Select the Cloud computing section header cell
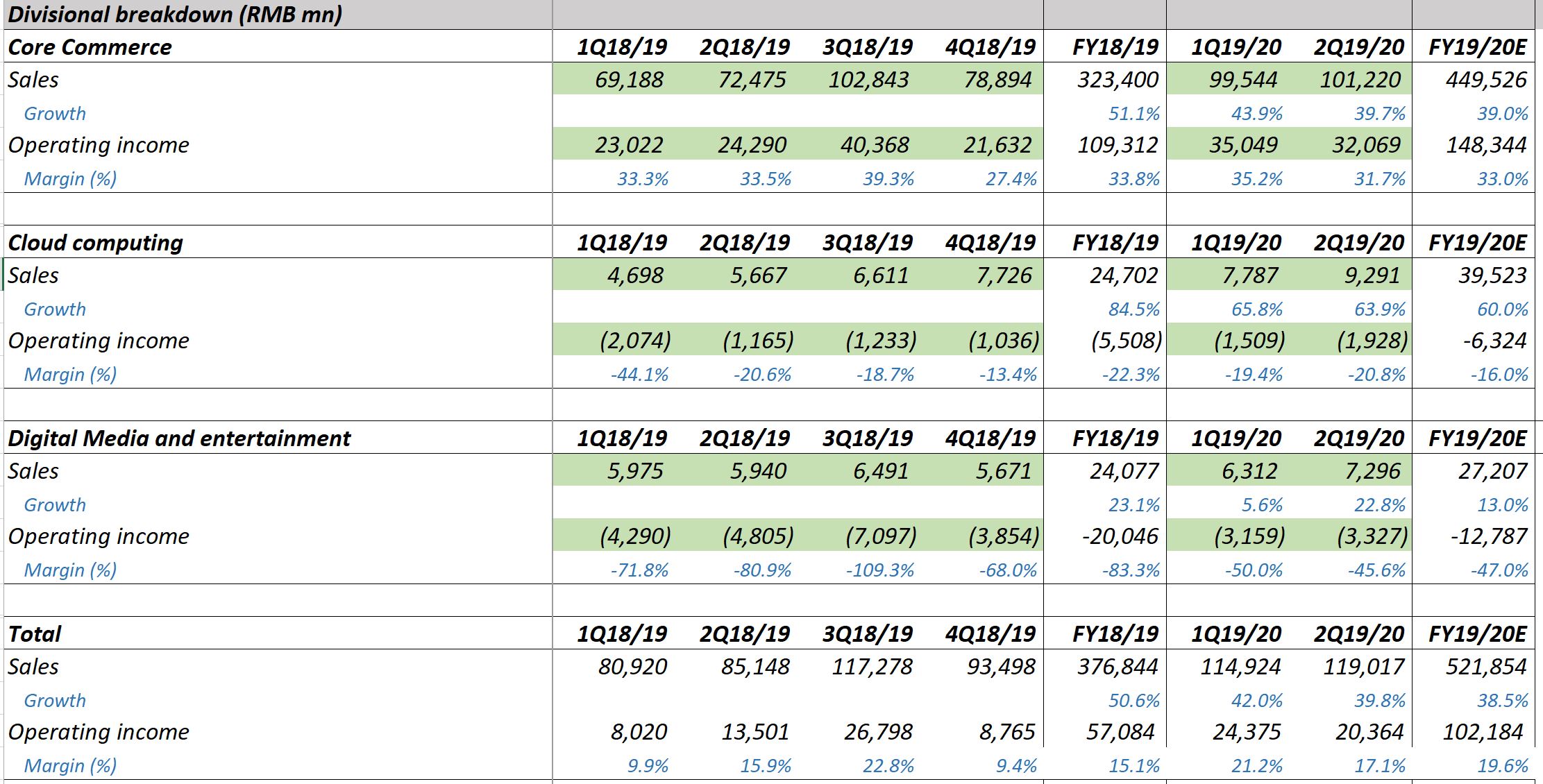Viewport: 1543px width, 784px height. click(x=96, y=242)
